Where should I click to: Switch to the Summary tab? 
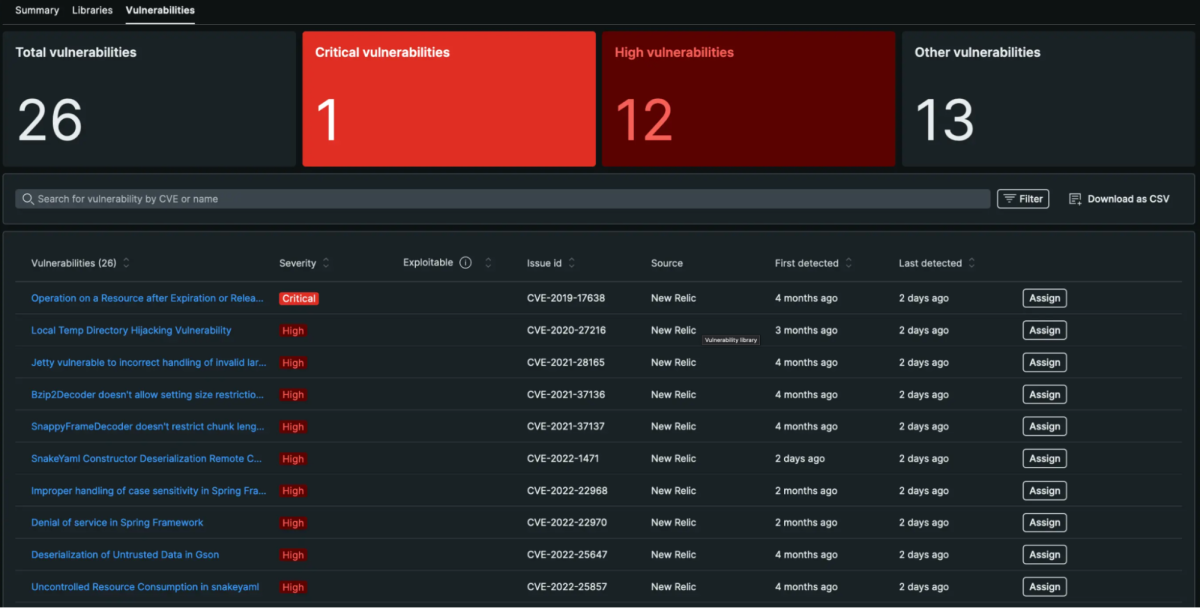coord(36,10)
